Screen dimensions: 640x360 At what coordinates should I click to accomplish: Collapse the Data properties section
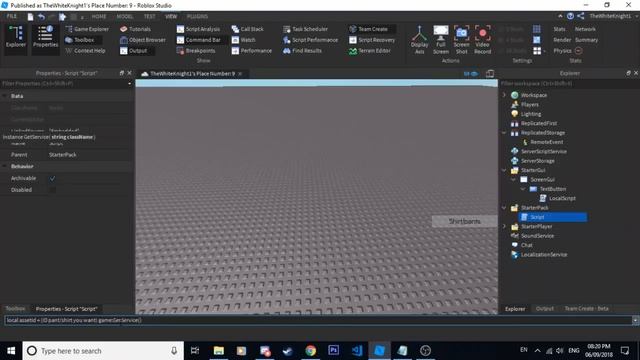coord(4,96)
